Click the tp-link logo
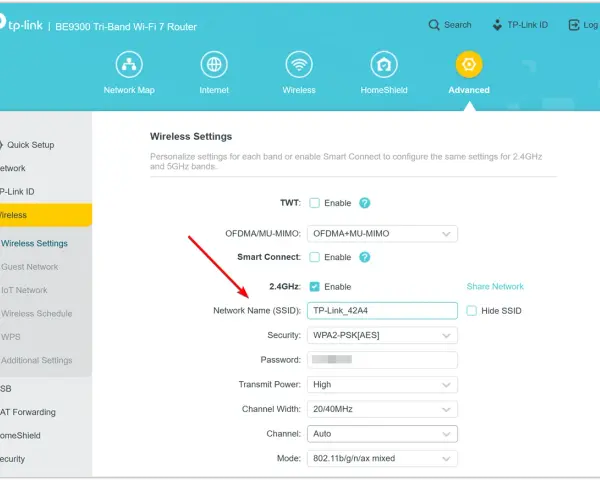Screen dimensions: 600x480 (x=21, y=24)
